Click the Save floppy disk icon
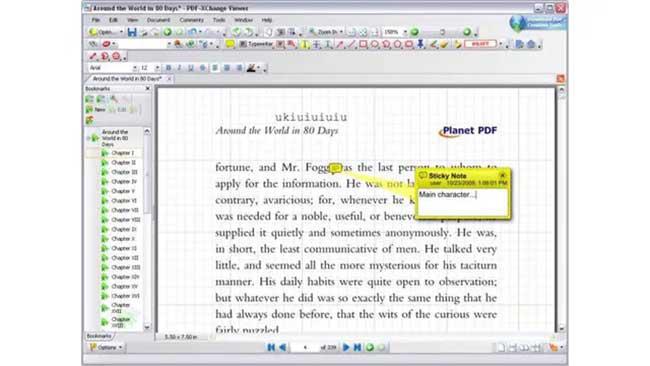650x366 pixels. (x=132, y=32)
